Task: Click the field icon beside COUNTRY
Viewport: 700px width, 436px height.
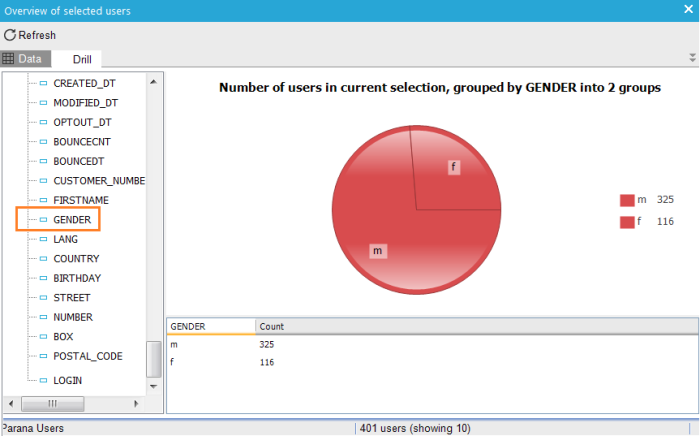Action: [x=43, y=259]
